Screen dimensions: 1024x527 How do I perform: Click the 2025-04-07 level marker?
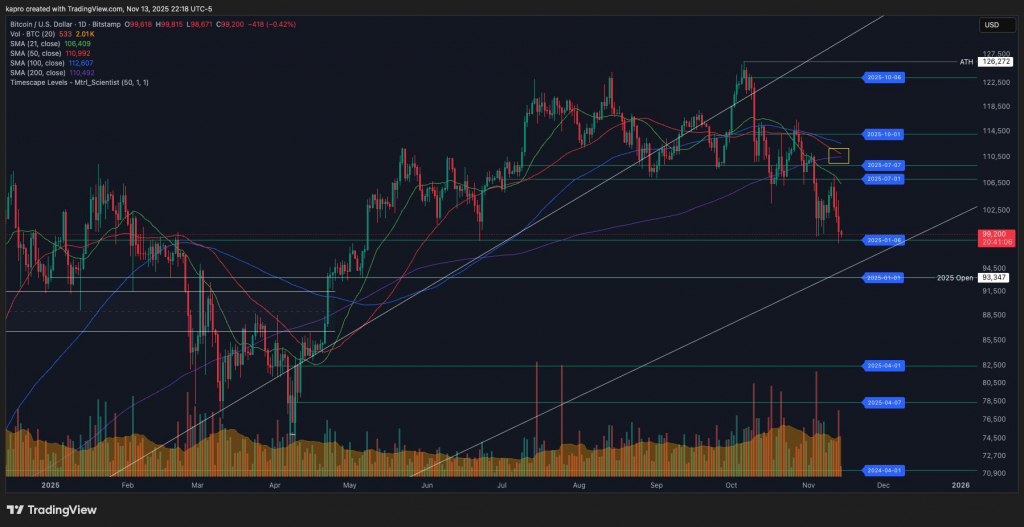[x=885, y=402]
